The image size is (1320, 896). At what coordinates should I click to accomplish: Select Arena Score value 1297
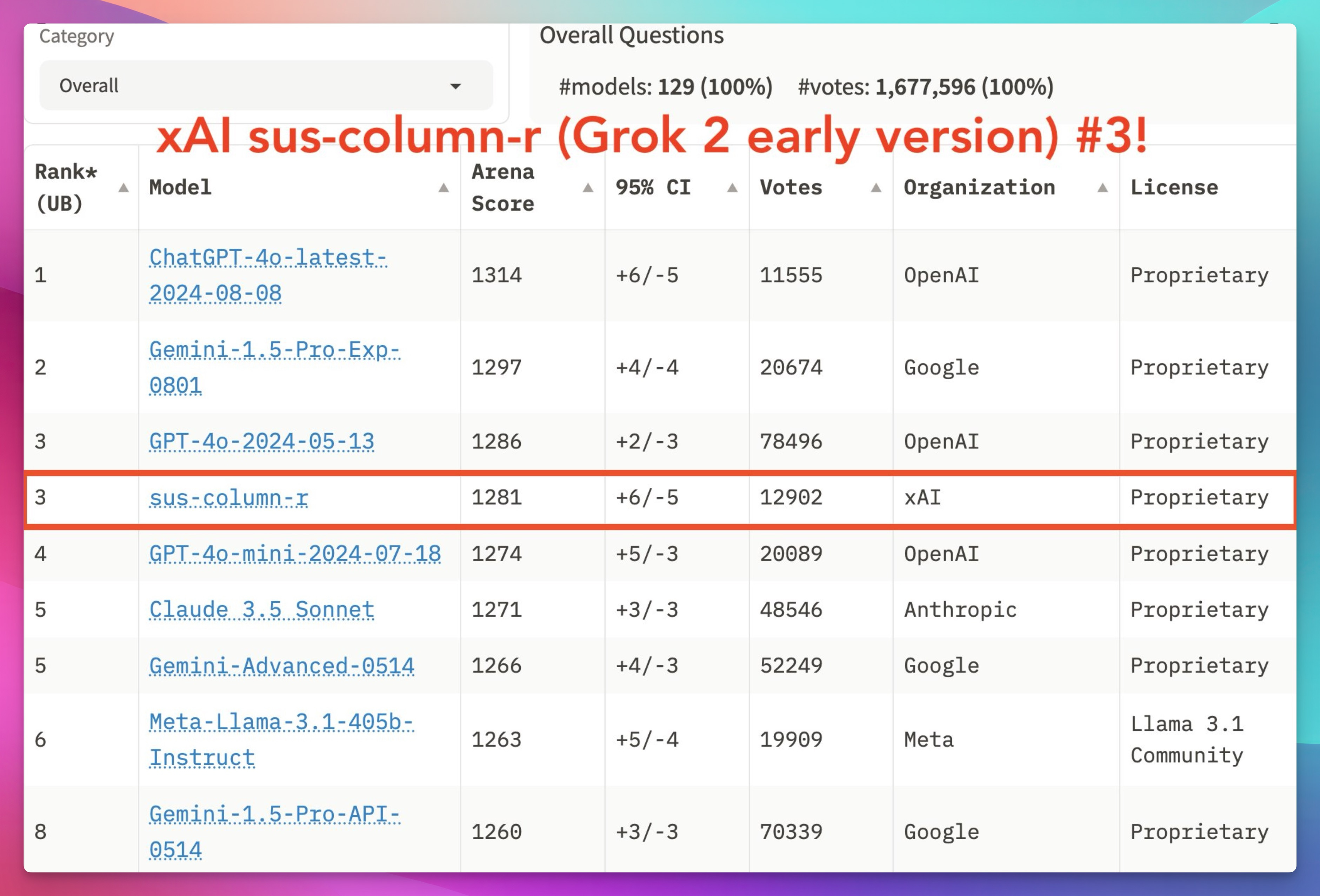(x=496, y=367)
